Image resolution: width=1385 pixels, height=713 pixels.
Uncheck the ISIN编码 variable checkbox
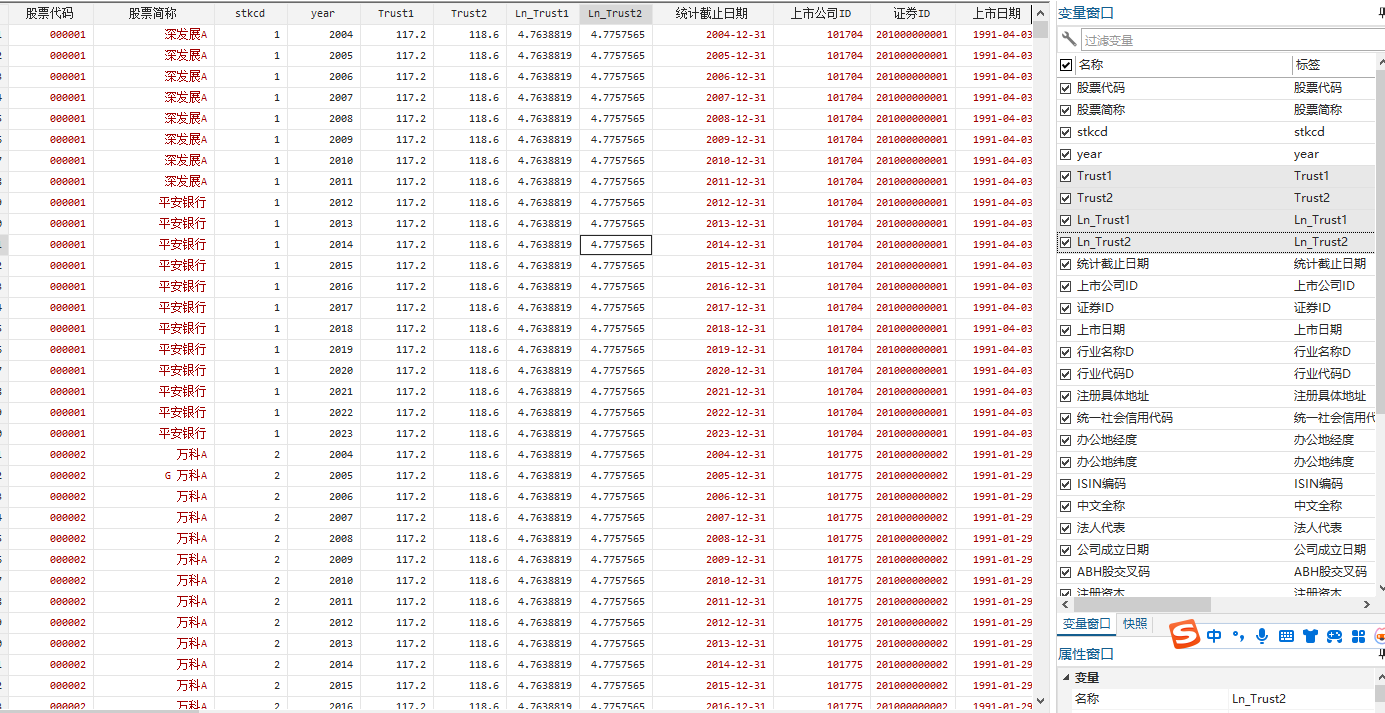pyautogui.click(x=1066, y=484)
